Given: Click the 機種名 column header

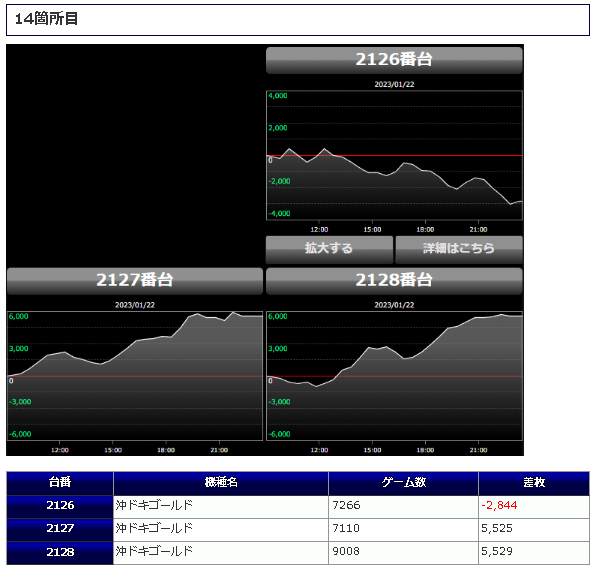Looking at the screenshot, I should pos(221,483).
